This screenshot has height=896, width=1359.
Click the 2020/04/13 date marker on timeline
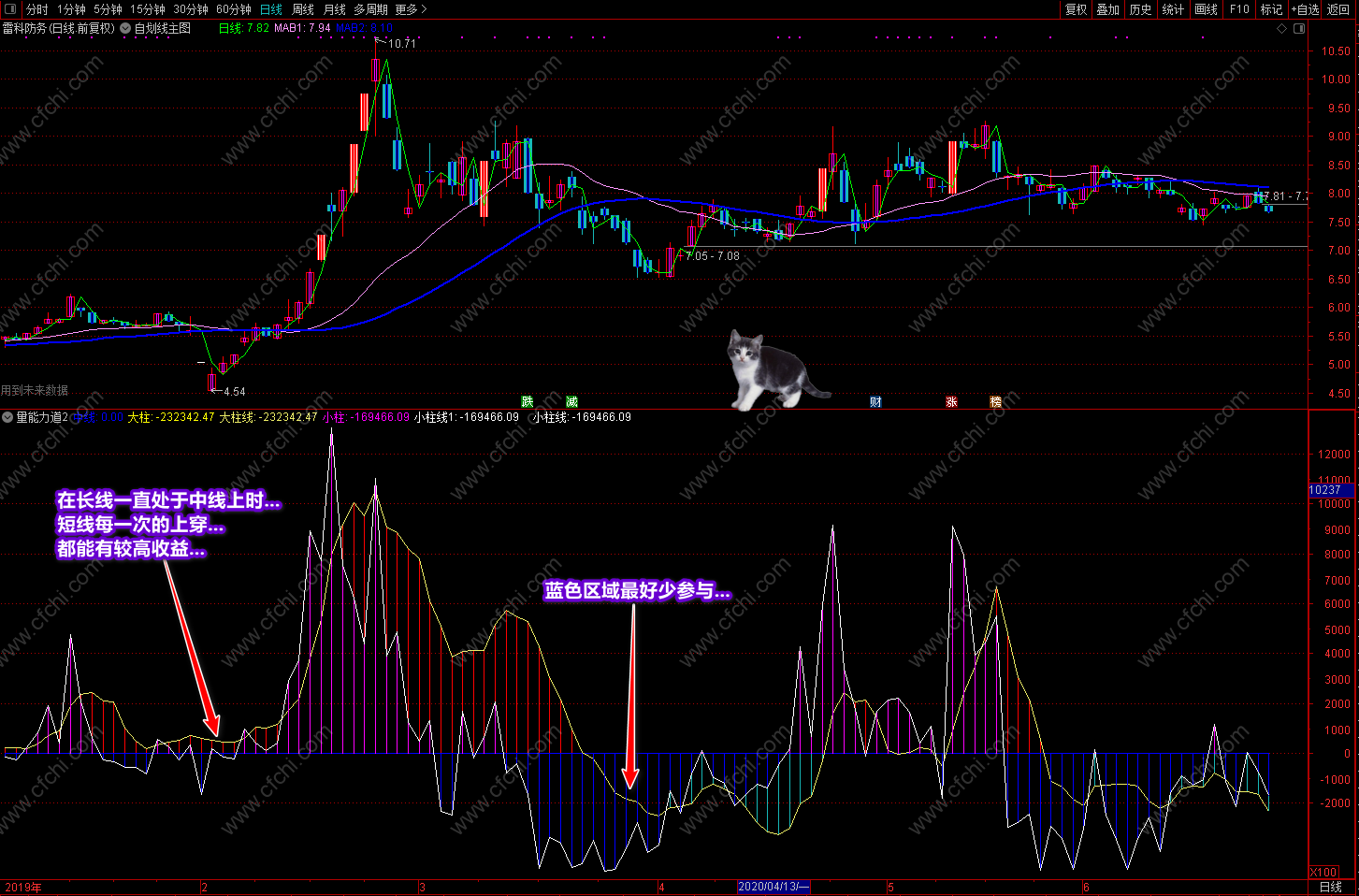(773, 887)
